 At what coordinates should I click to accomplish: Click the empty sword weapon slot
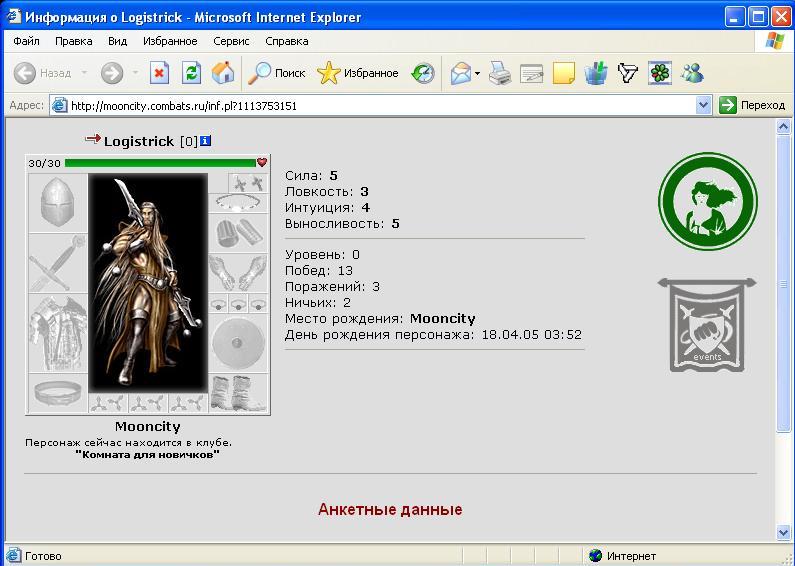tap(58, 263)
